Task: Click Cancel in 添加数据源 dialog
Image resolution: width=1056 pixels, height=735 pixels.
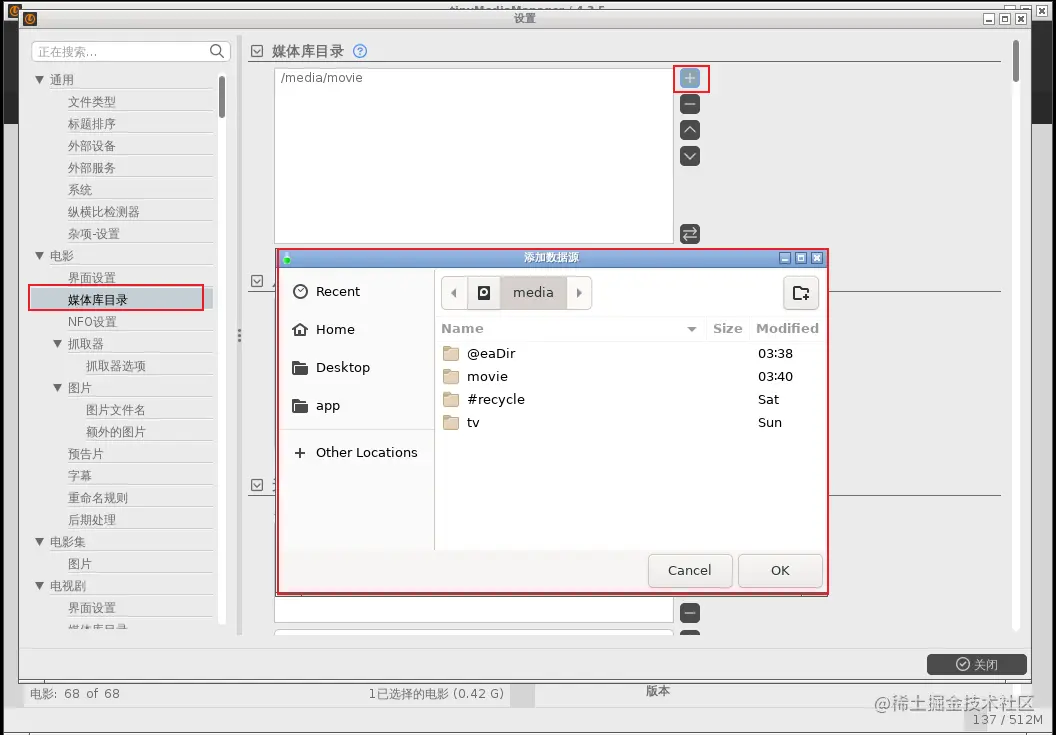Action: (x=690, y=571)
